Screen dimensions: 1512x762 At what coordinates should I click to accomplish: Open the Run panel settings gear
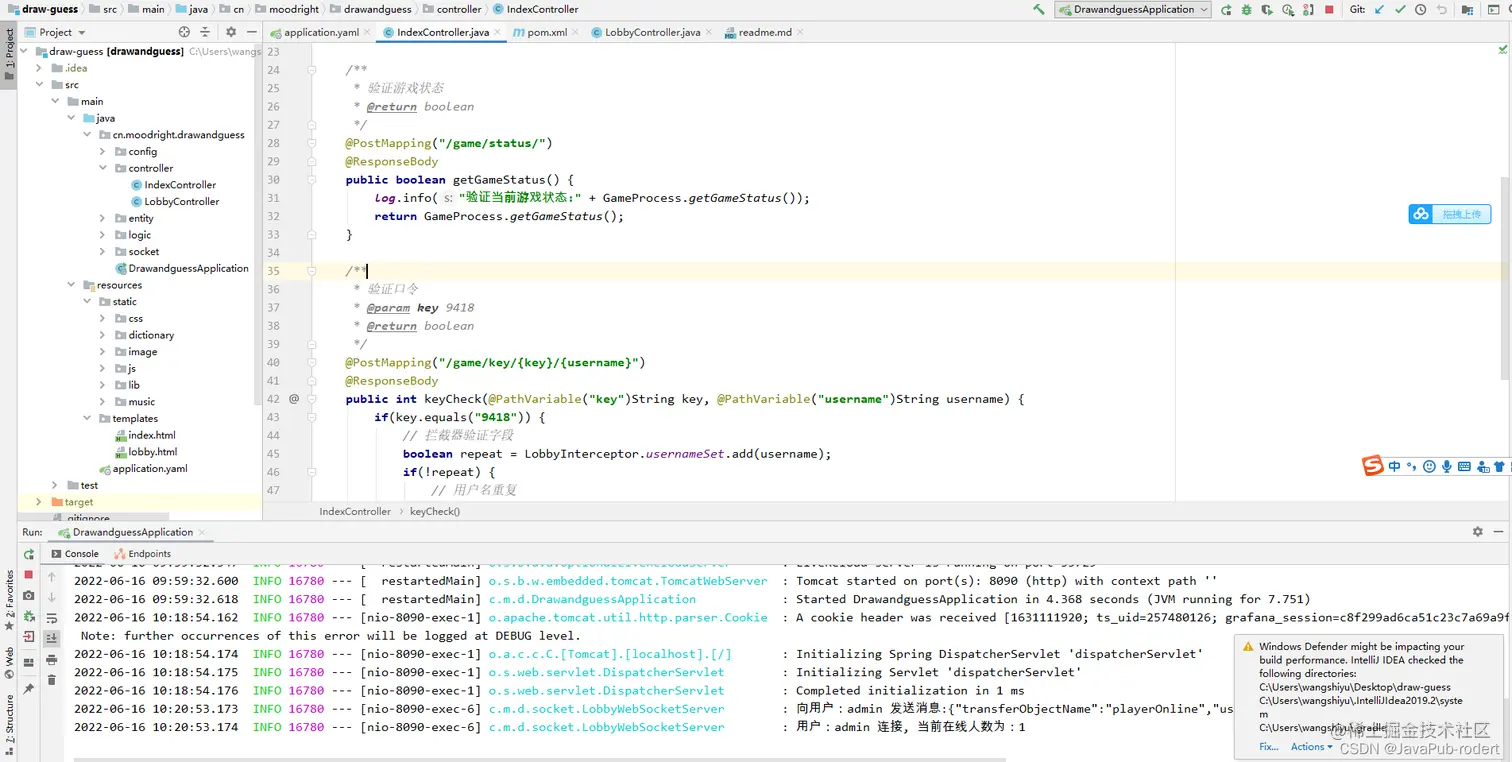pos(1477,532)
